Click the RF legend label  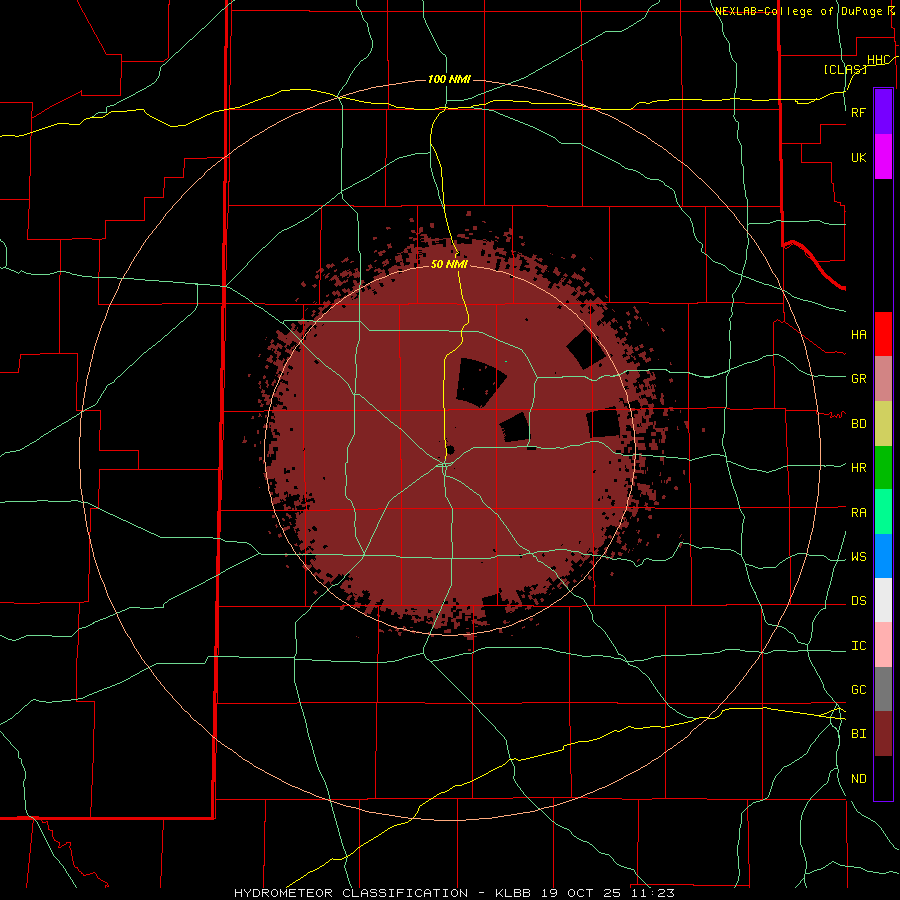click(859, 112)
